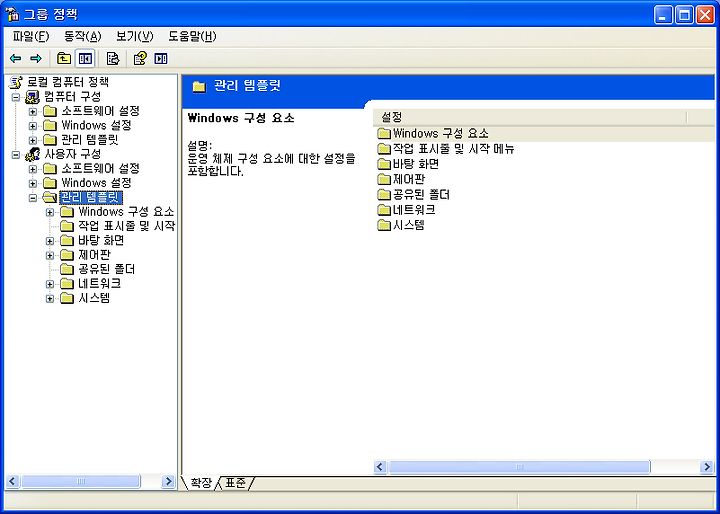The image size is (720, 514).
Task: Click the settings list horizontal scrollbar thumb
Action: click(519, 467)
